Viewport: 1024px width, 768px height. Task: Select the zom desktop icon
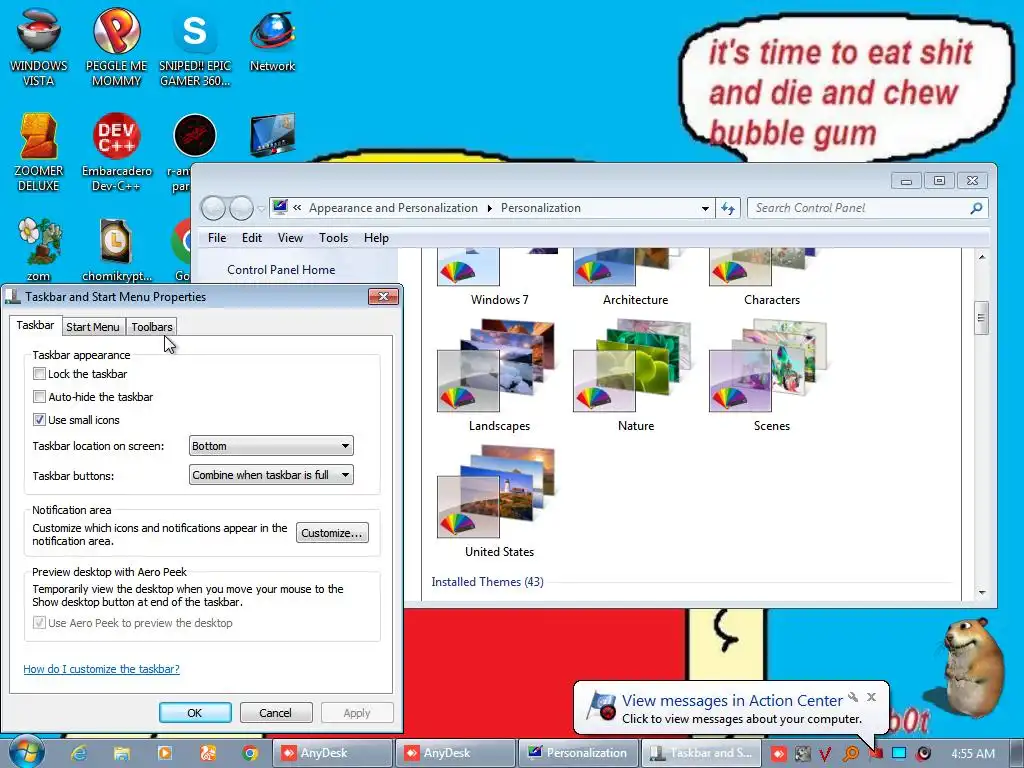(x=39, y=249)
